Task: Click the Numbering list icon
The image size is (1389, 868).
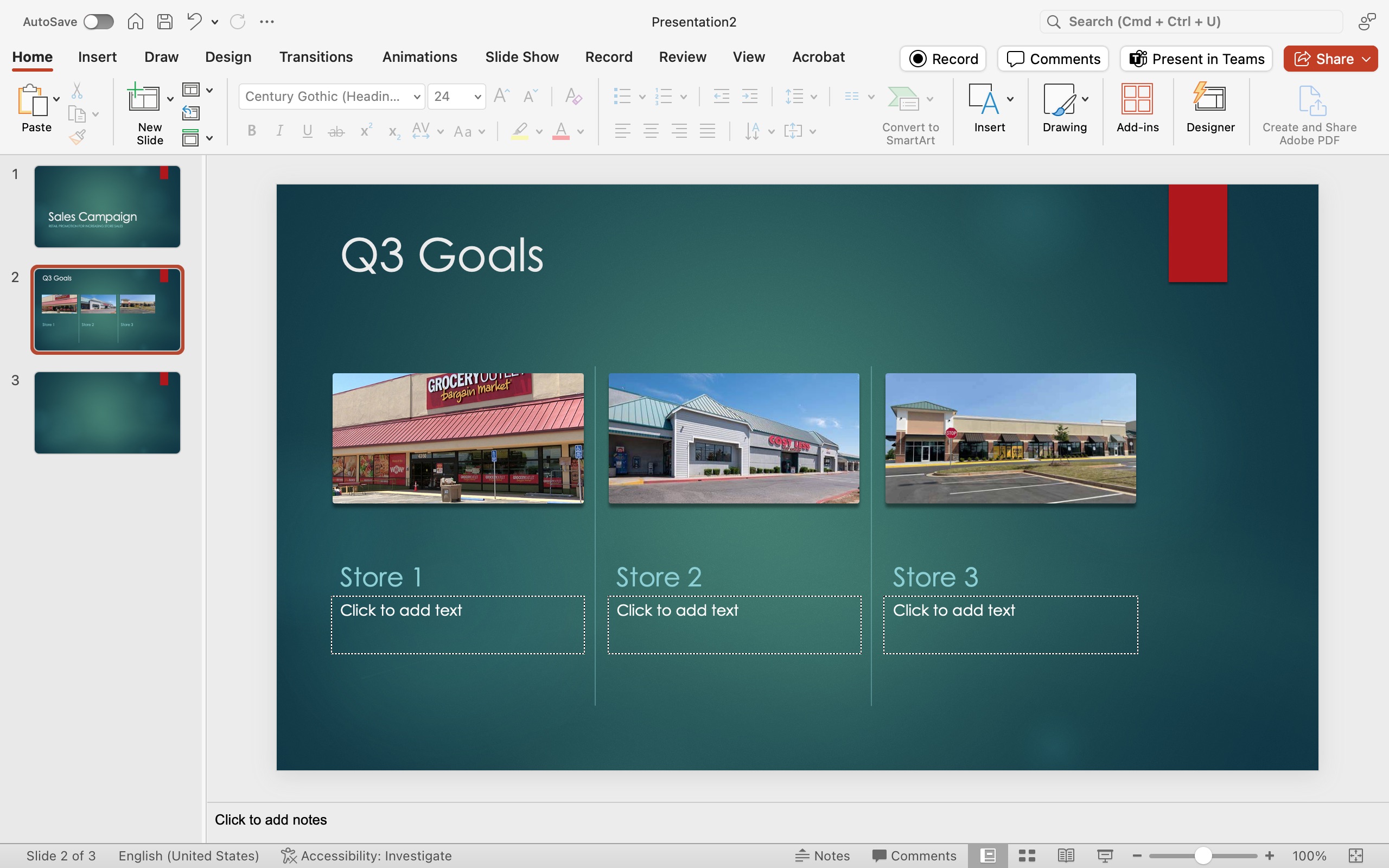Action: [664, 97]
